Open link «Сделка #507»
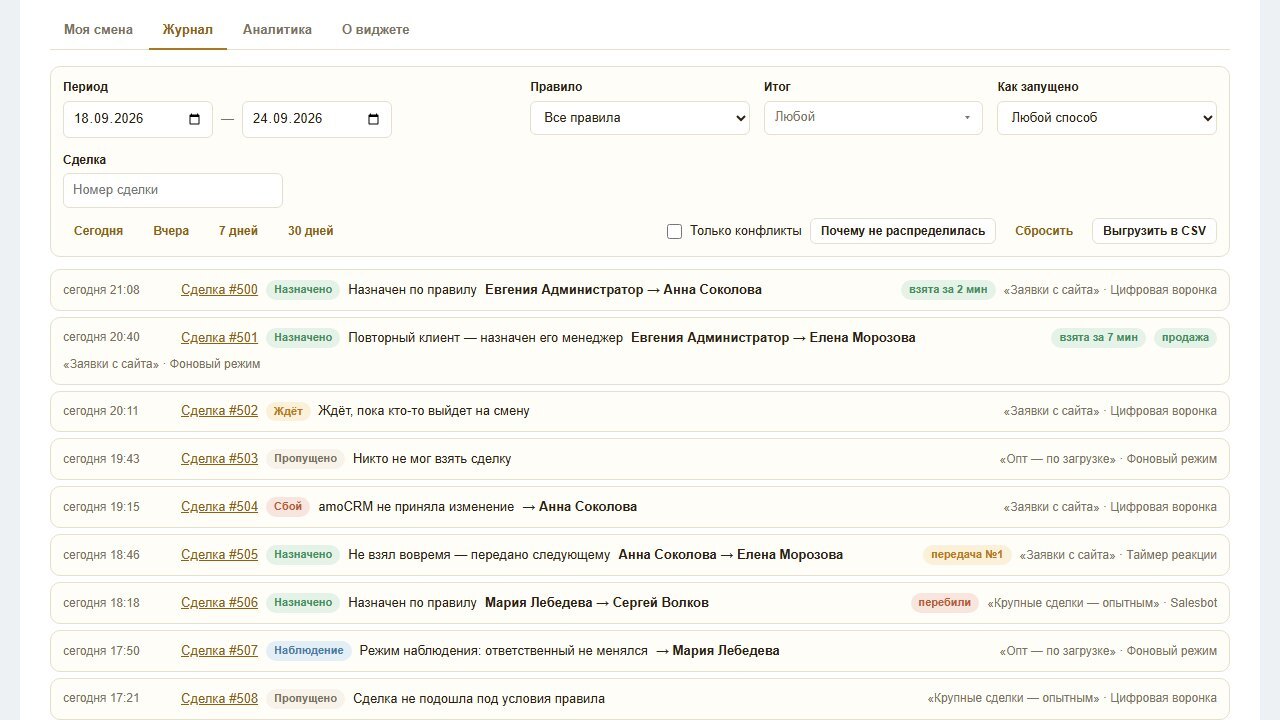Screen dimensions: 1280x720 point(219,651)
